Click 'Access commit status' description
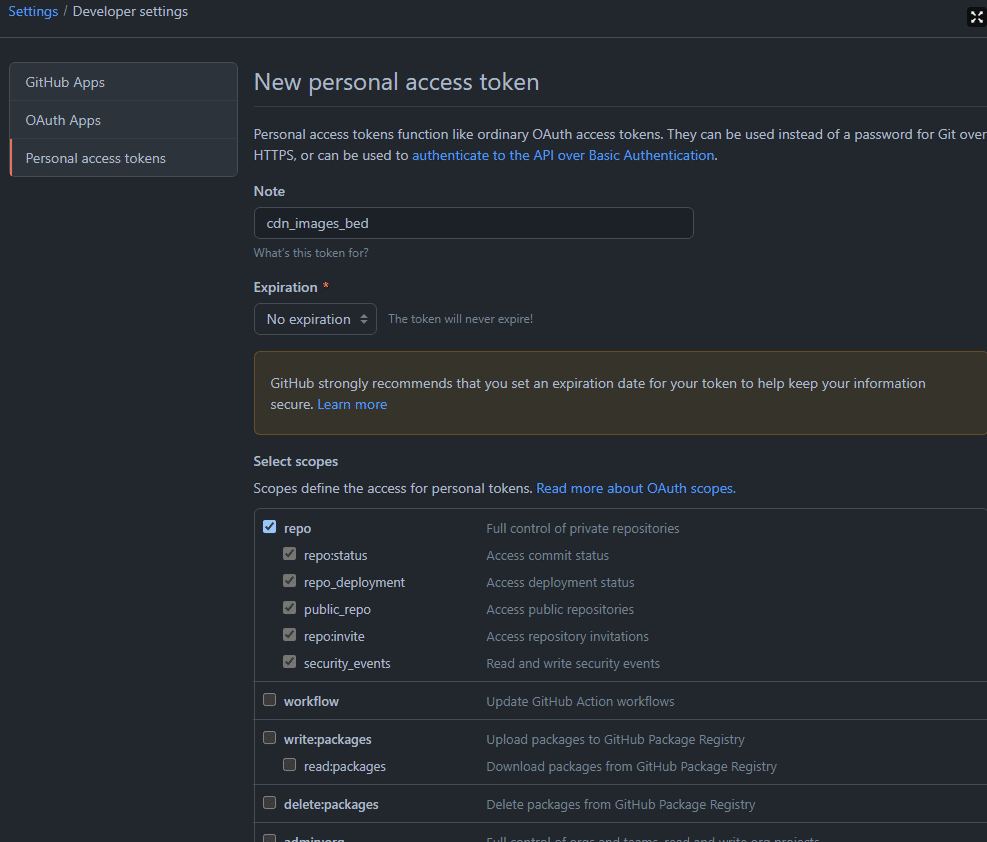The image size is (987, 842). (548, 556)
